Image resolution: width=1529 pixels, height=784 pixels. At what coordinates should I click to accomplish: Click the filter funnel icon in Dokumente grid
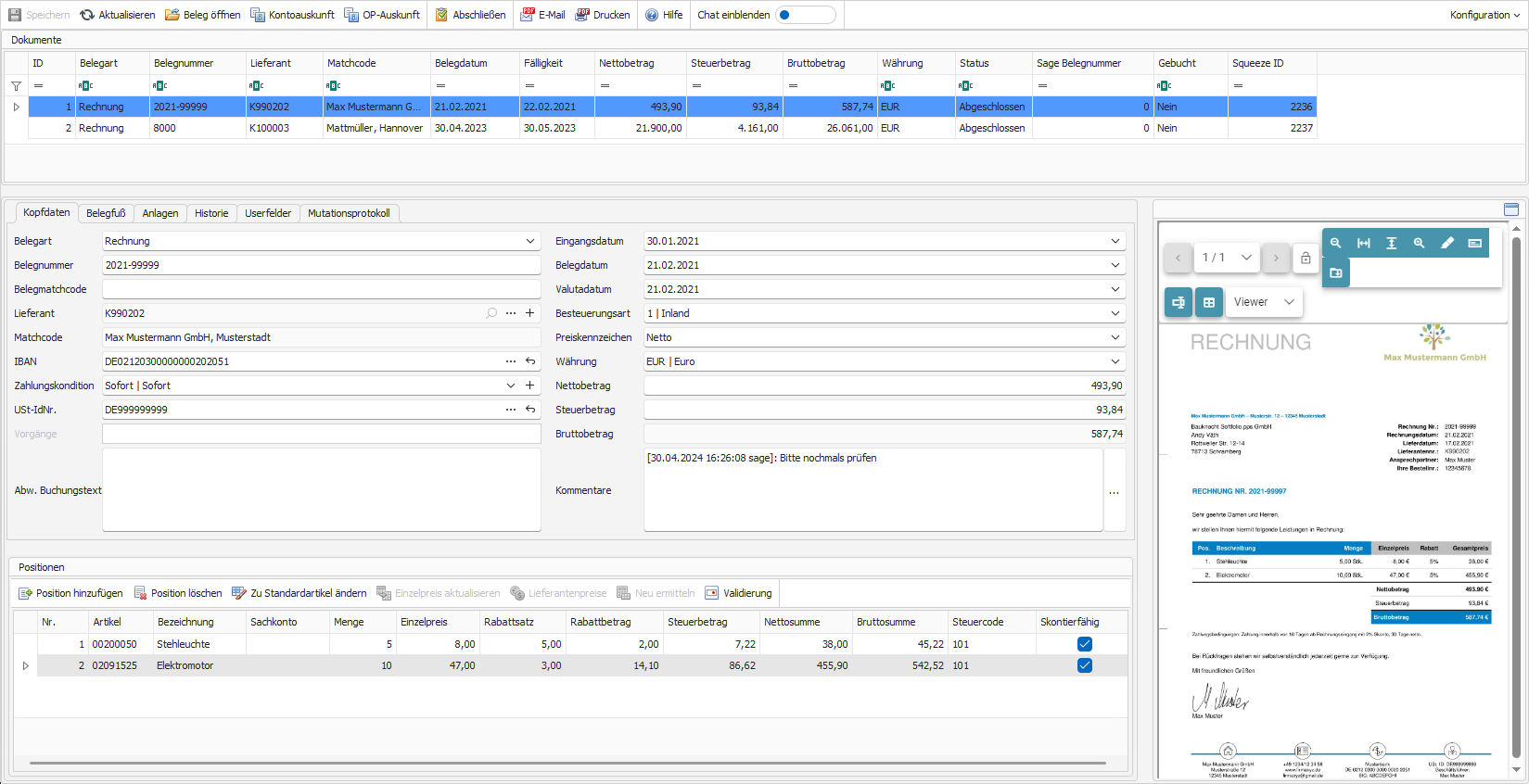click(x=16, y=85)
